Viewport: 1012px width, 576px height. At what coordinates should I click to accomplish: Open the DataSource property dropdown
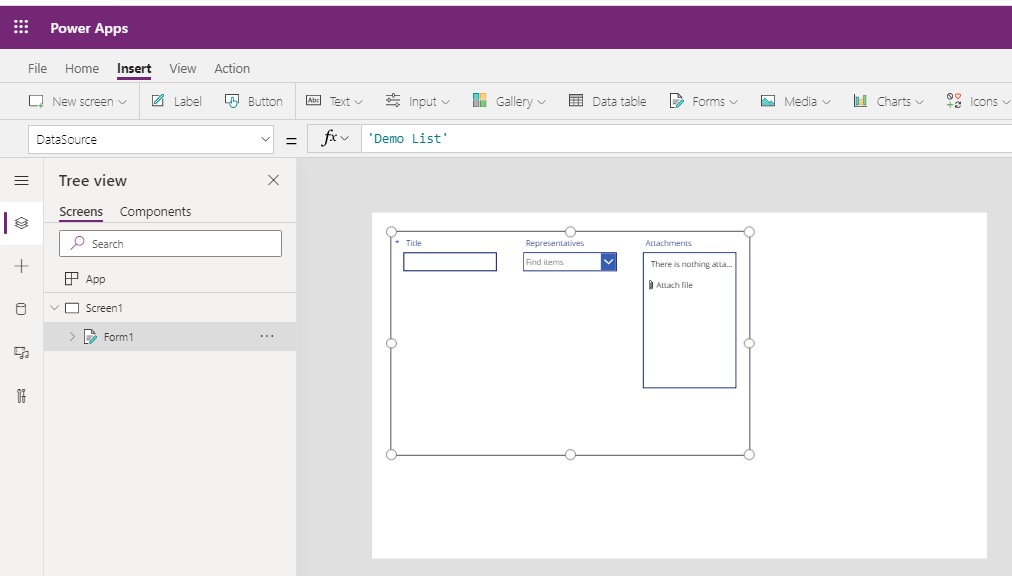click(x=264, y=139)
